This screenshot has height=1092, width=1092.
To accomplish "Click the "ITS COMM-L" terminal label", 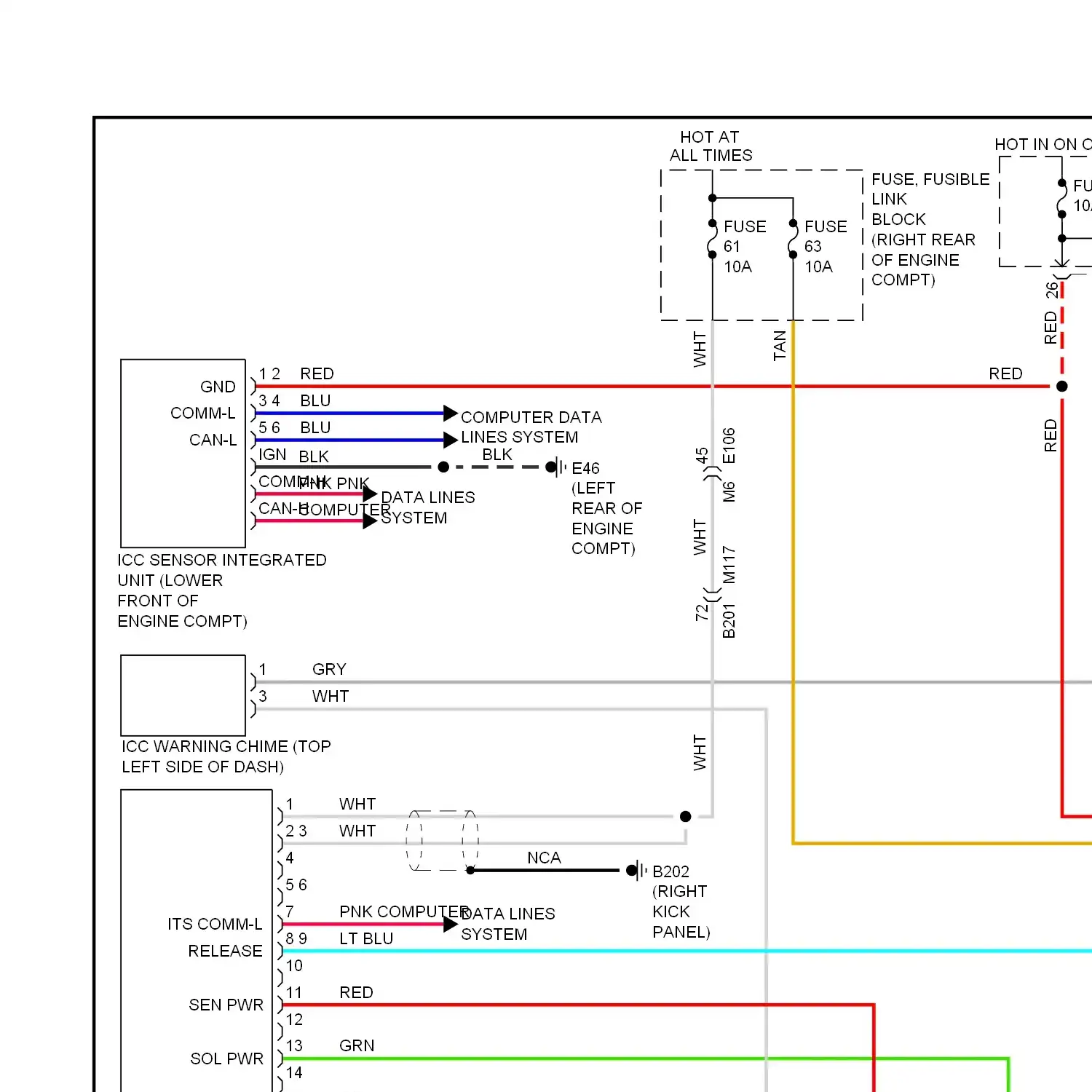I will click(x=215, y=925).
